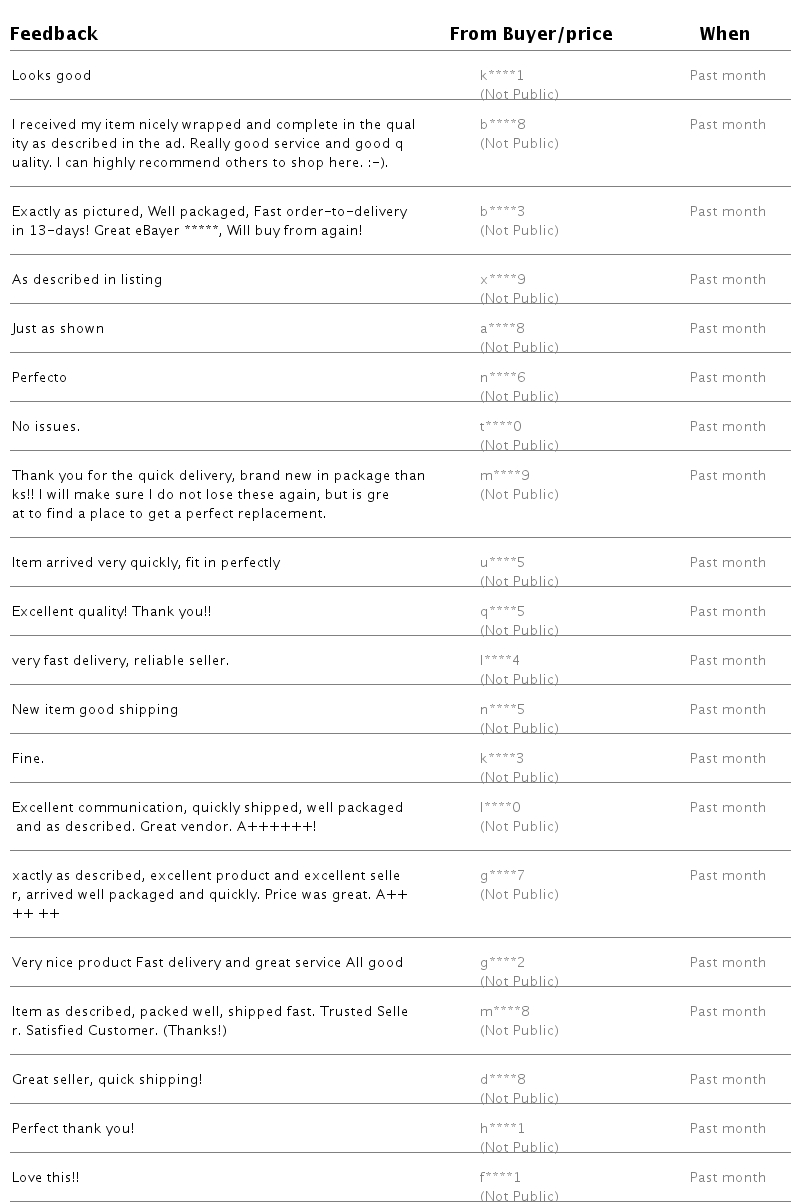The width and height of the screenshot is (800, 1202).
Task: Click "Great seller, quick shipping!" comment
Action: 107,1079
